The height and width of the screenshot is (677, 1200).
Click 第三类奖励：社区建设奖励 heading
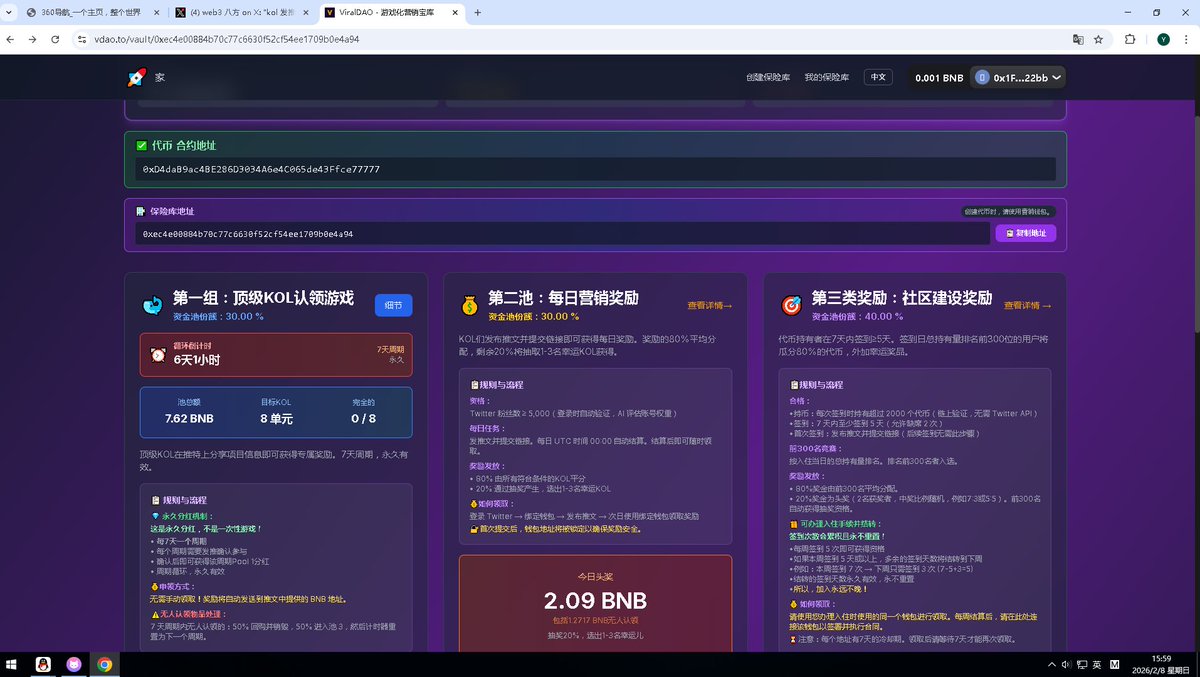(x=902, y=298)
